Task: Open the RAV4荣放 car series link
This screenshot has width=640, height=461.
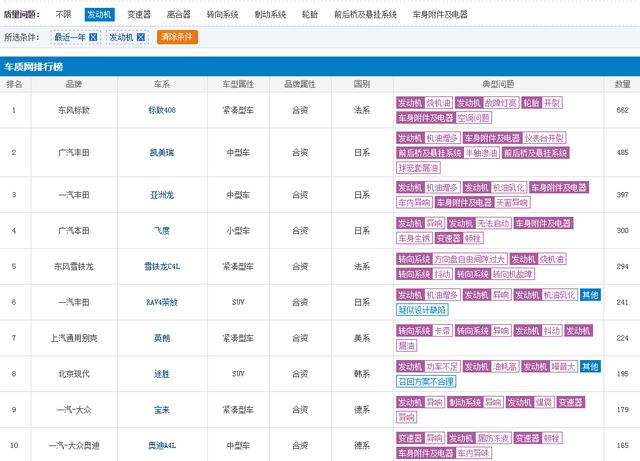Action: pos(162,303)
